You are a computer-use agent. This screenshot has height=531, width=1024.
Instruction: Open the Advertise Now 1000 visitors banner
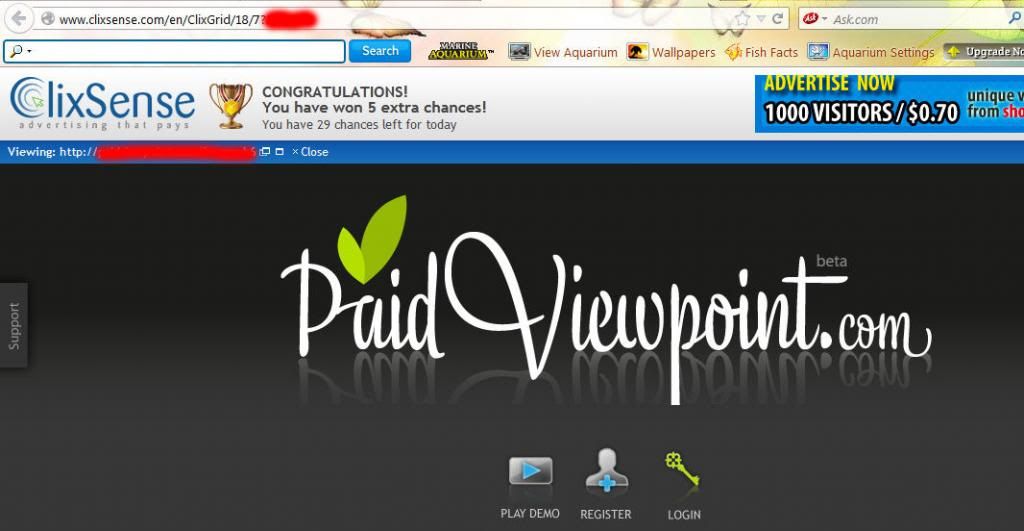(x=889, y=103)
